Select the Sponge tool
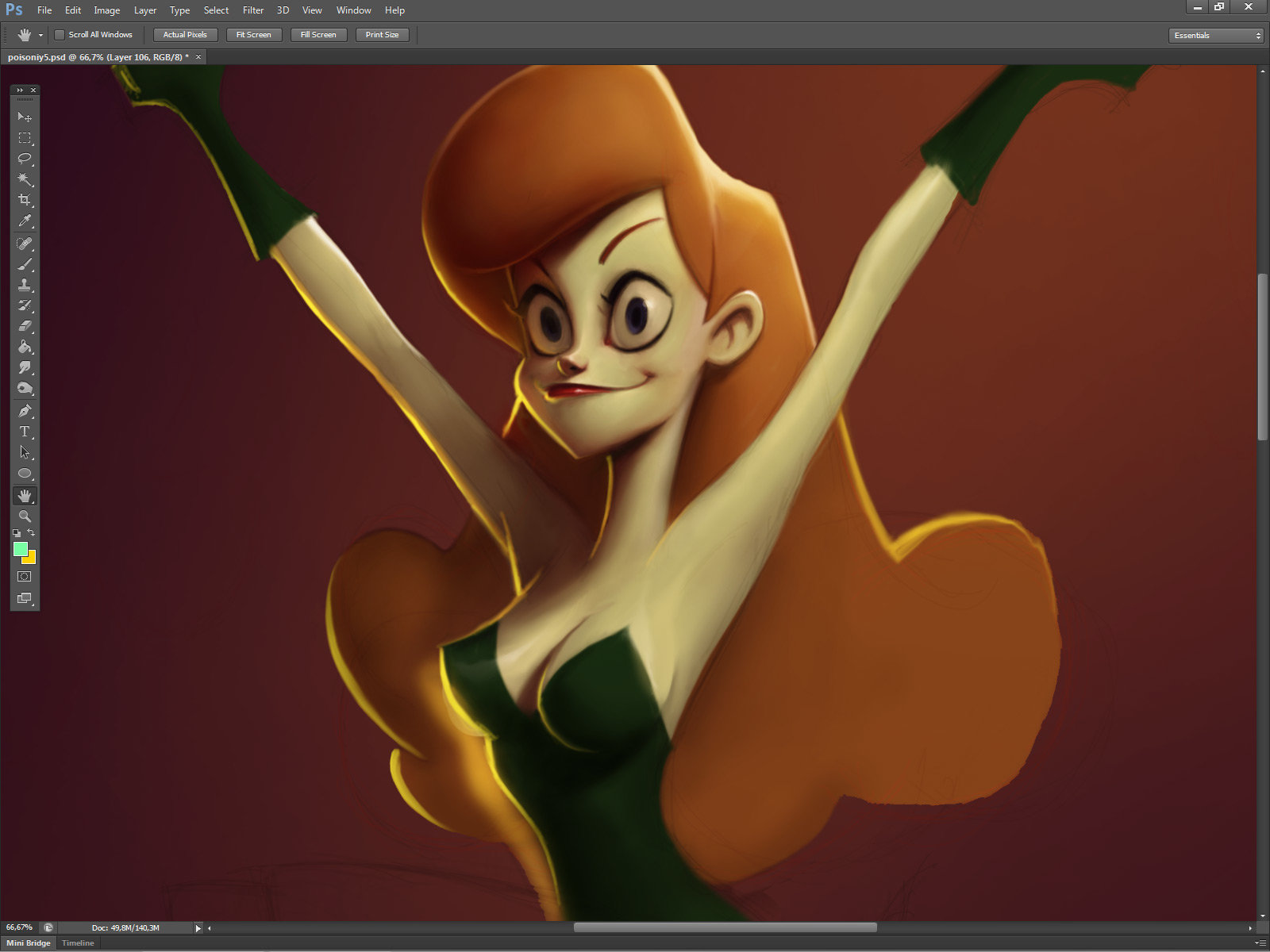The width and height of the screenshot is (1270, 952). coord(25,388)
